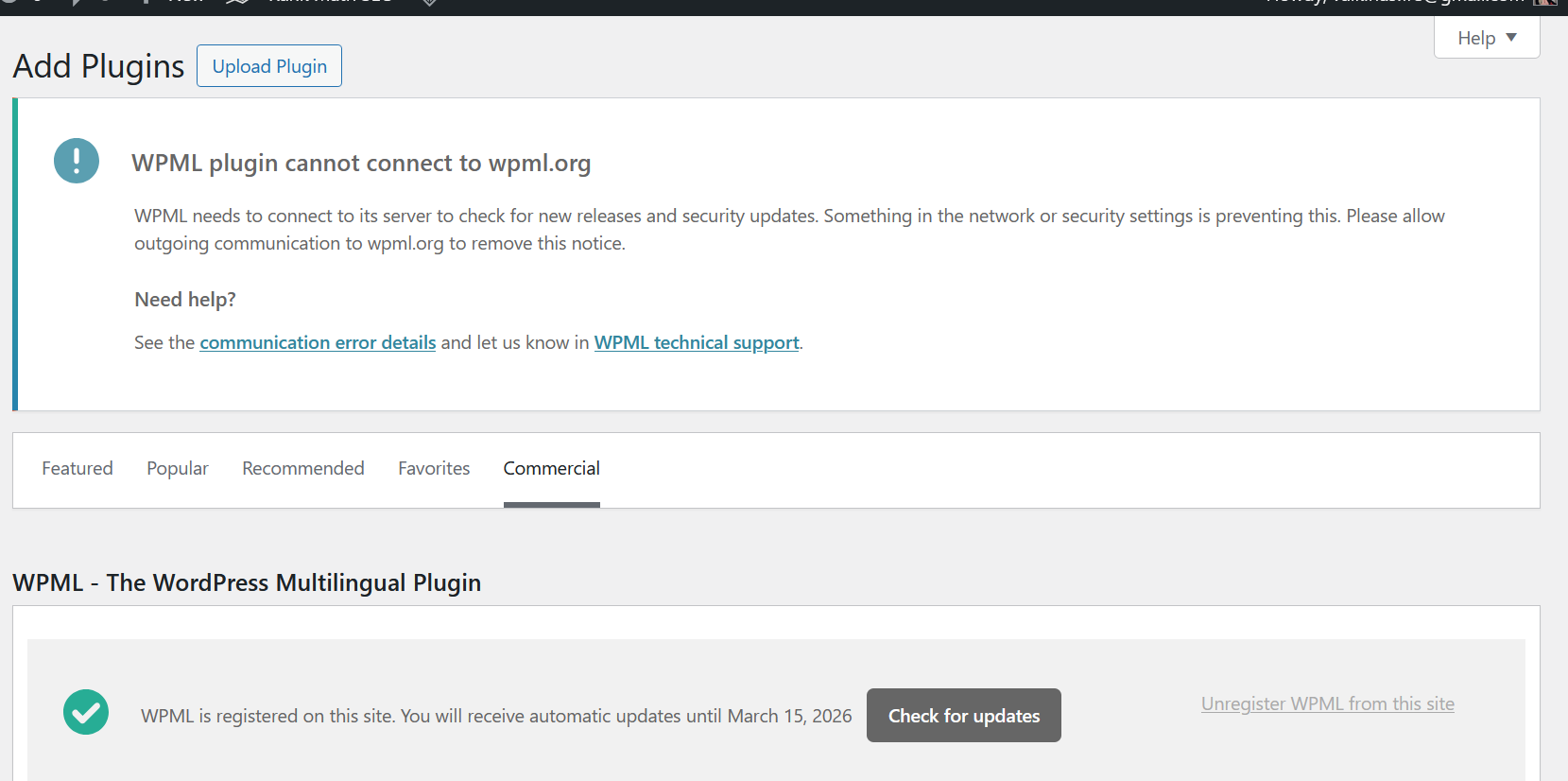Open the communication error details link
The image size is (1568, 781).
click(318, 342)
